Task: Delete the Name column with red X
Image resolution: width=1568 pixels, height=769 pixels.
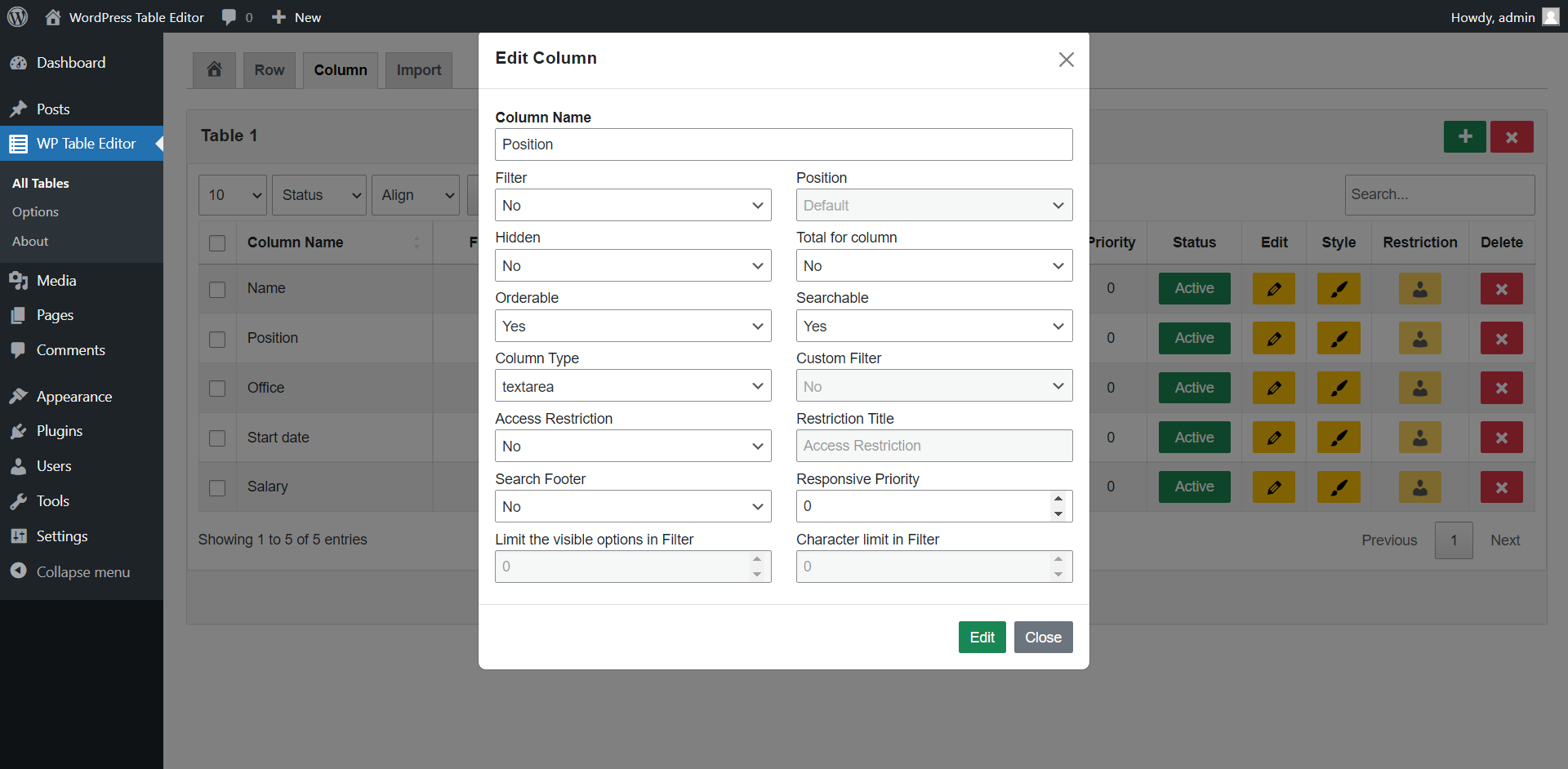Action: (x=1501, y=289)
